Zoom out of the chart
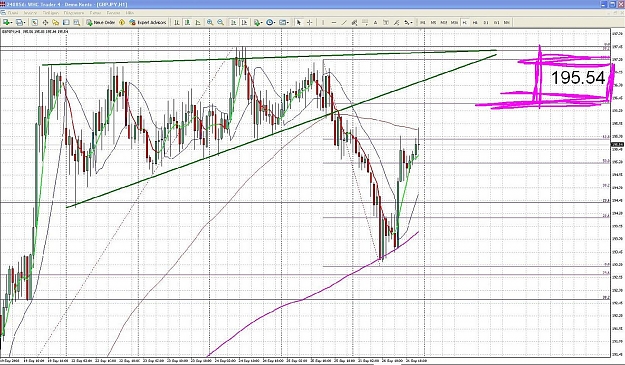 coord(220,22)
